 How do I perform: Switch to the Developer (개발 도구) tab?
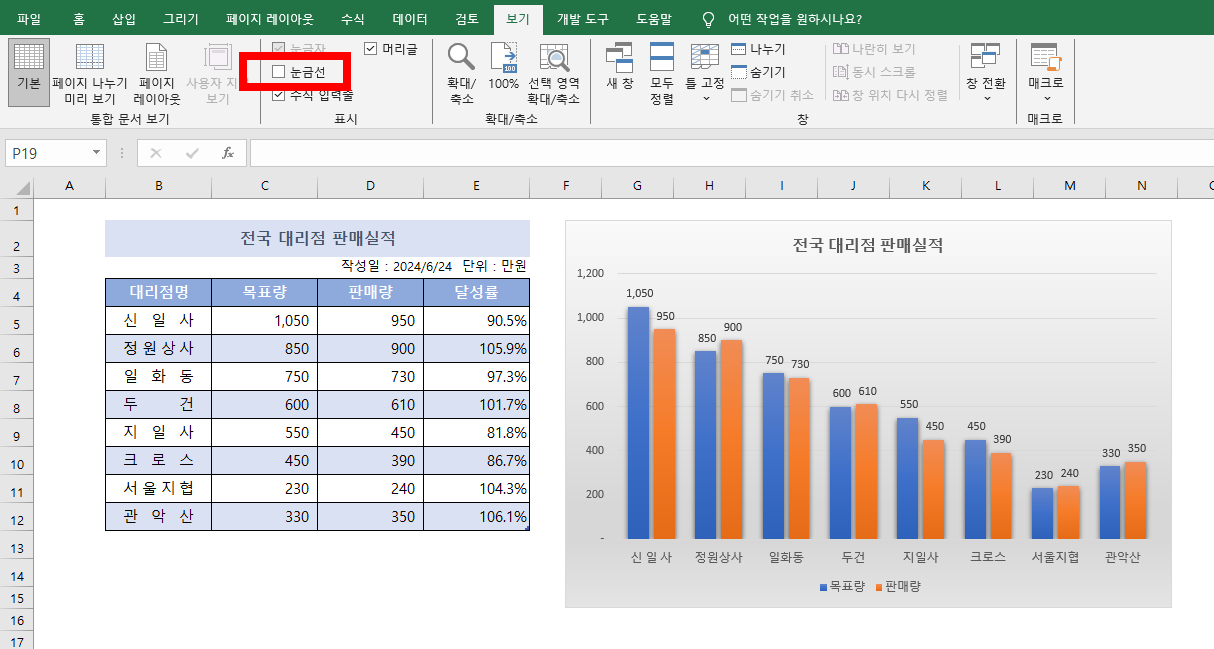click(x=582, y=19)
